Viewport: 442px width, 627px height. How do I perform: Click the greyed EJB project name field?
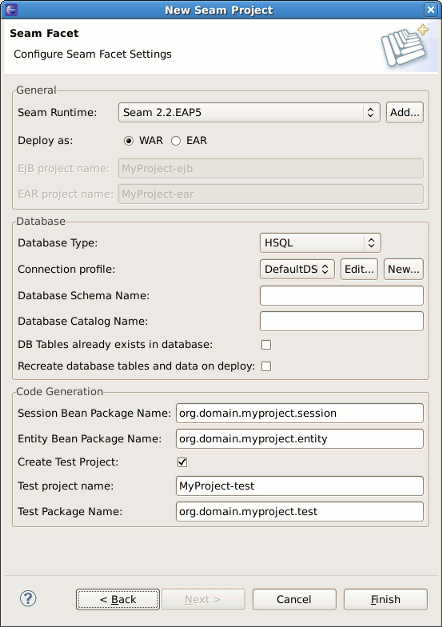pos(271,168)
